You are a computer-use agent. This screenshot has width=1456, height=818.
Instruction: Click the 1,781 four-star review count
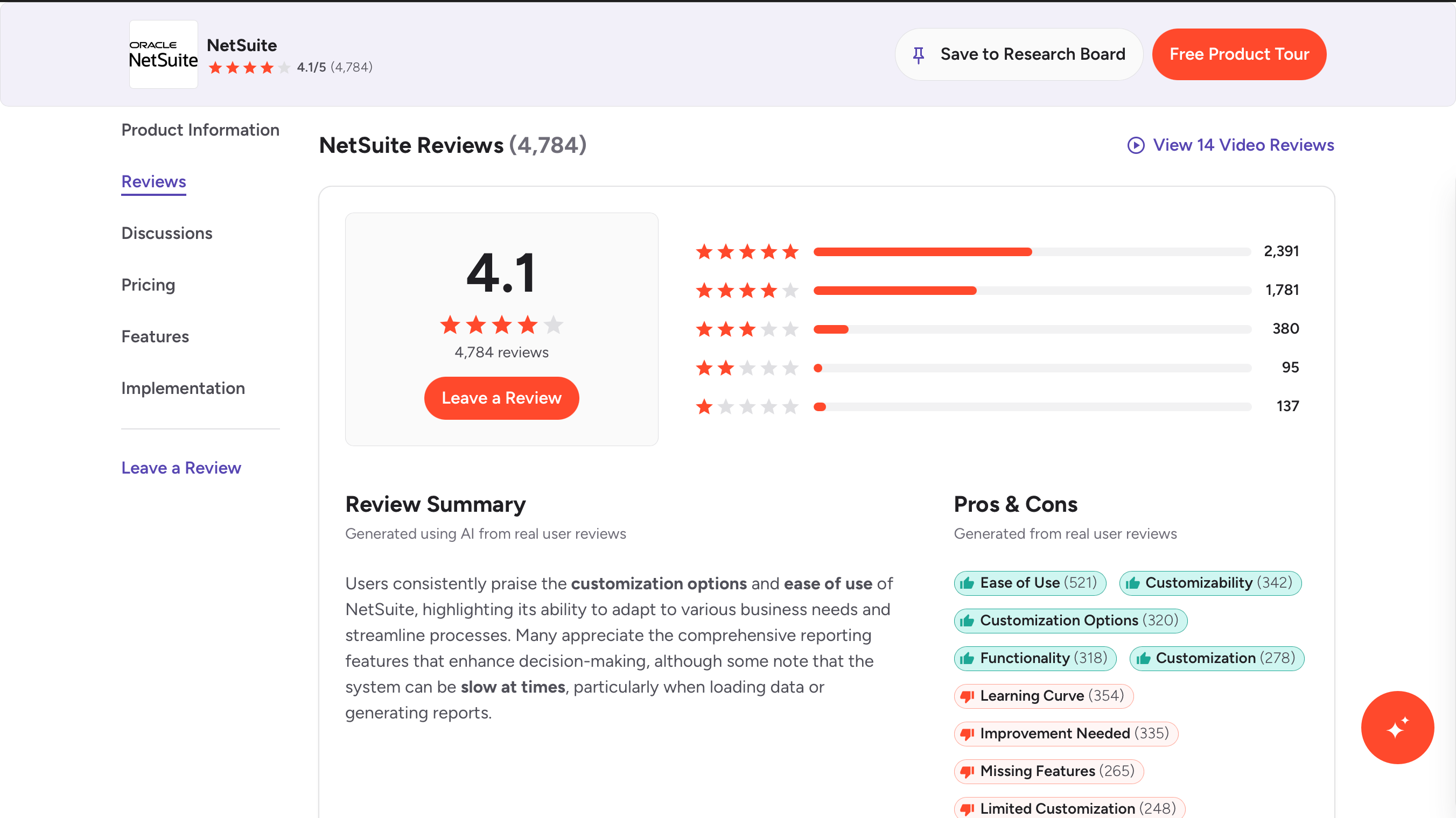pos(1282,291)
